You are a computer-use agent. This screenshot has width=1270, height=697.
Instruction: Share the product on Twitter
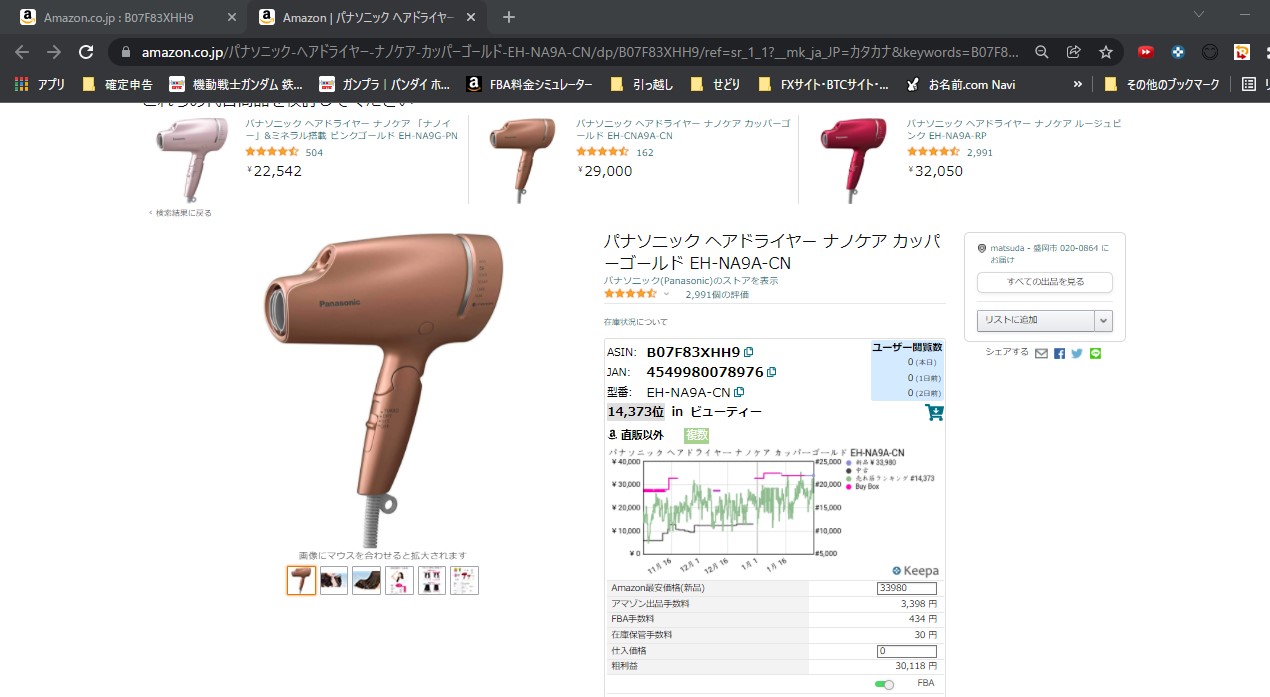click(1077, 353)
